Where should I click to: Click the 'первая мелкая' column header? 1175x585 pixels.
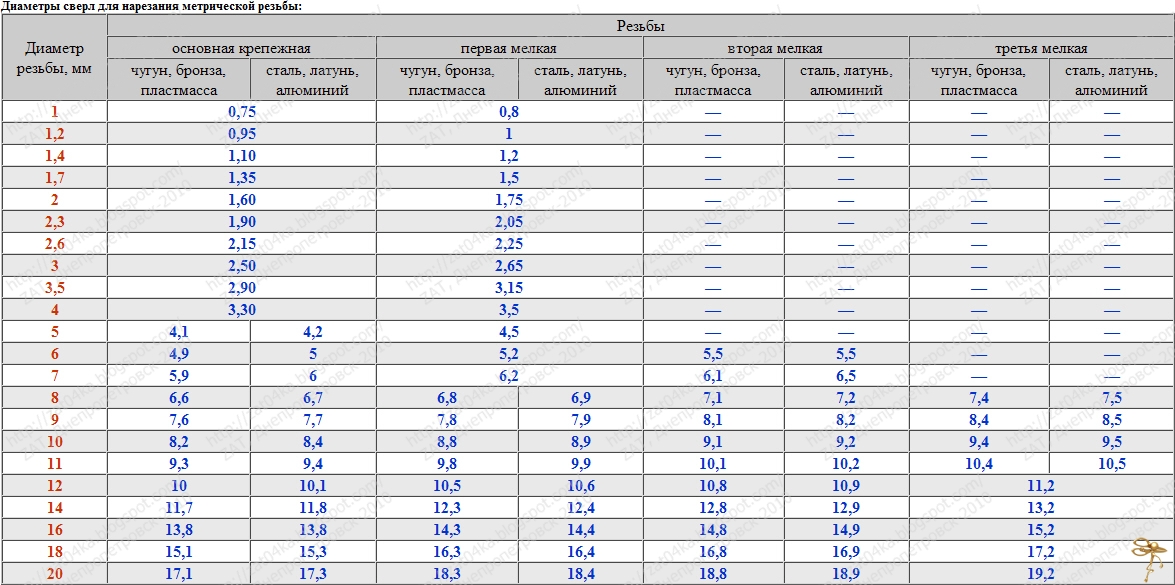click(509, 49)
